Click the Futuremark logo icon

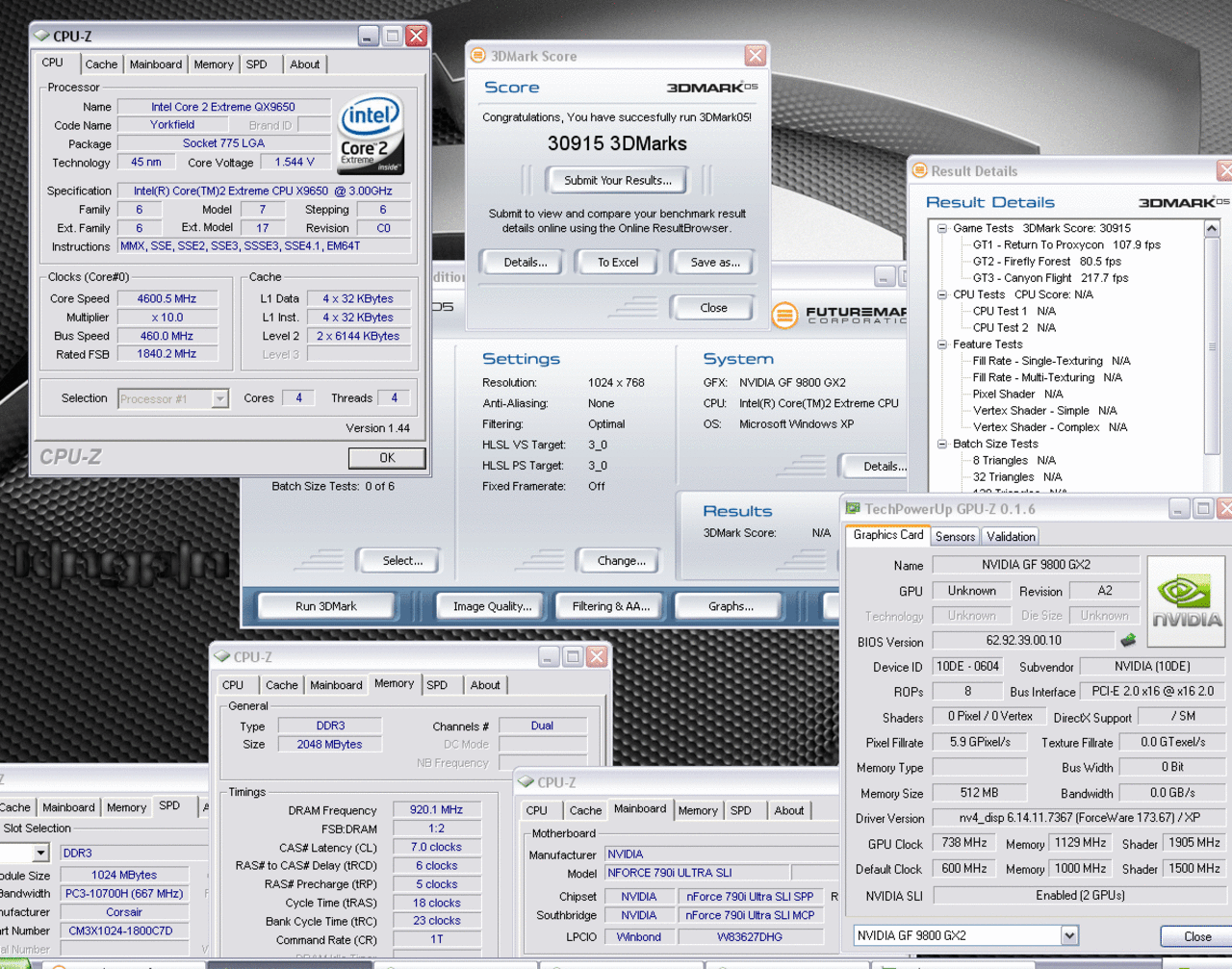[x=784, y=315]
